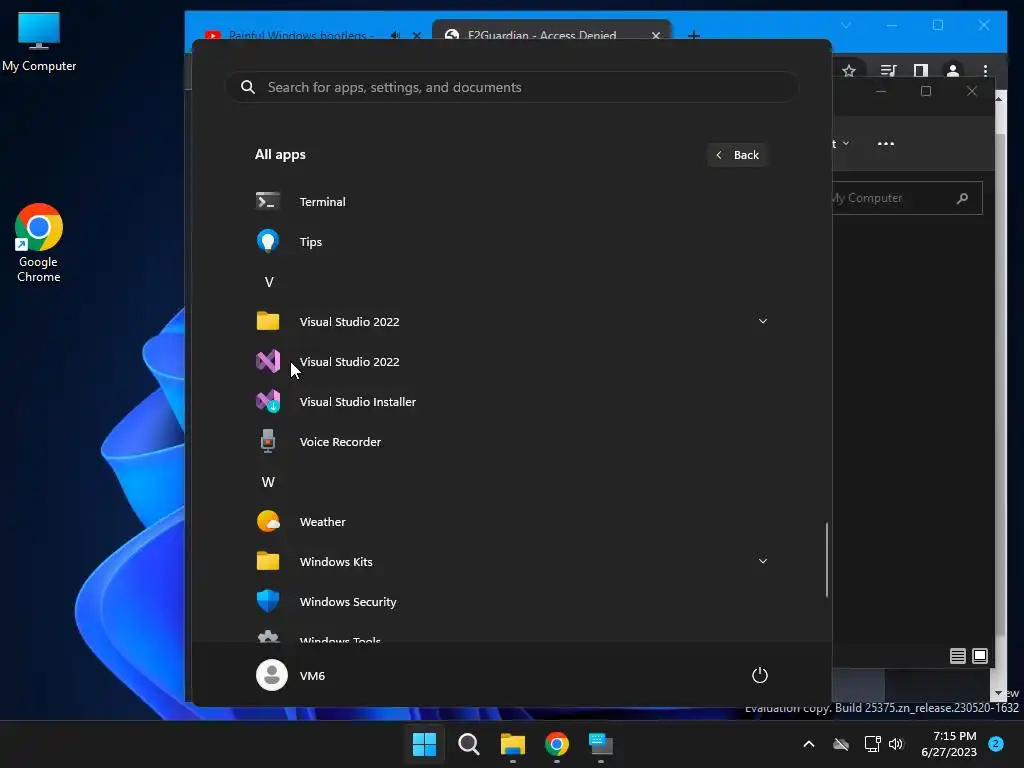
Task: Switch File Explorer to details view icon
Action: pyautogui.click(x=957, y=656)
